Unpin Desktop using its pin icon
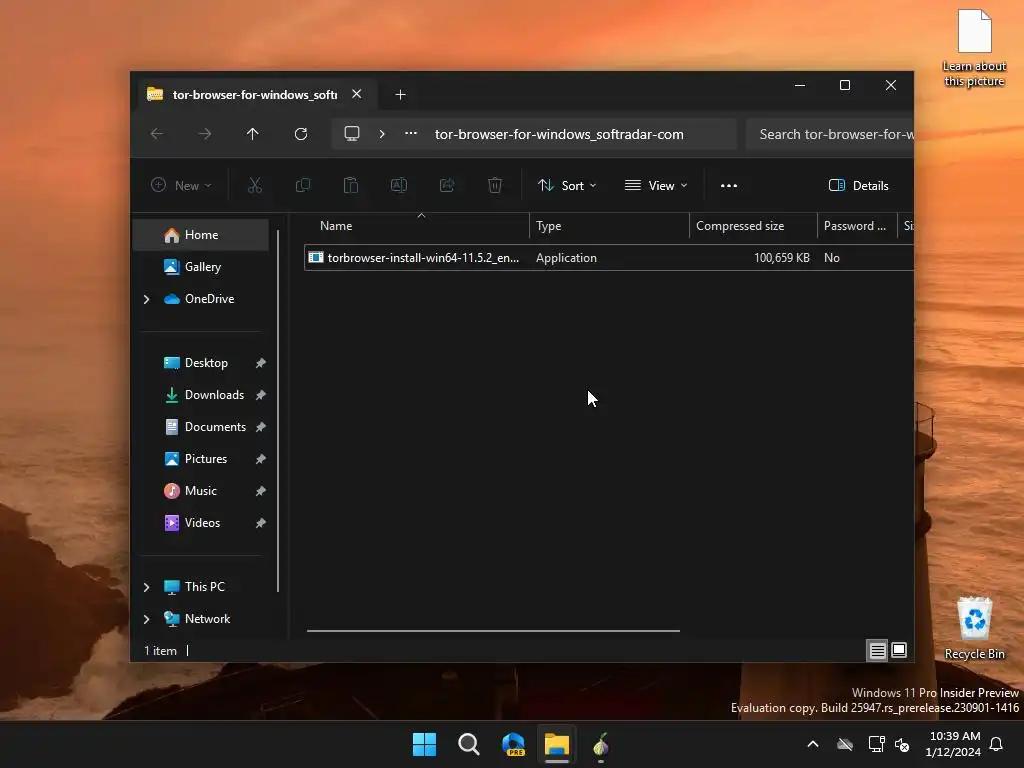The width and height of the screenshot is (1024, 768). point(261,363)
